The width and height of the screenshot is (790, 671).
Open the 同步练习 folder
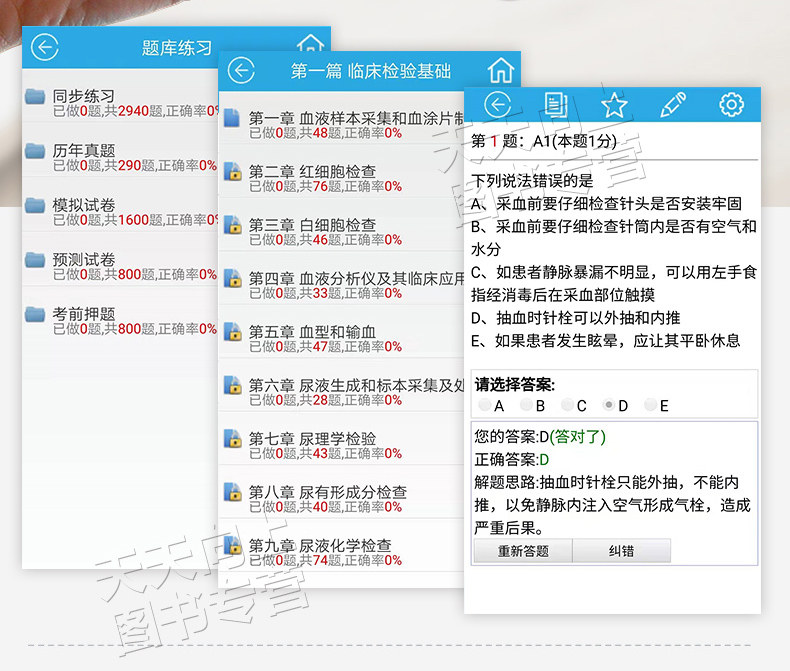click(x=121, y=103)
